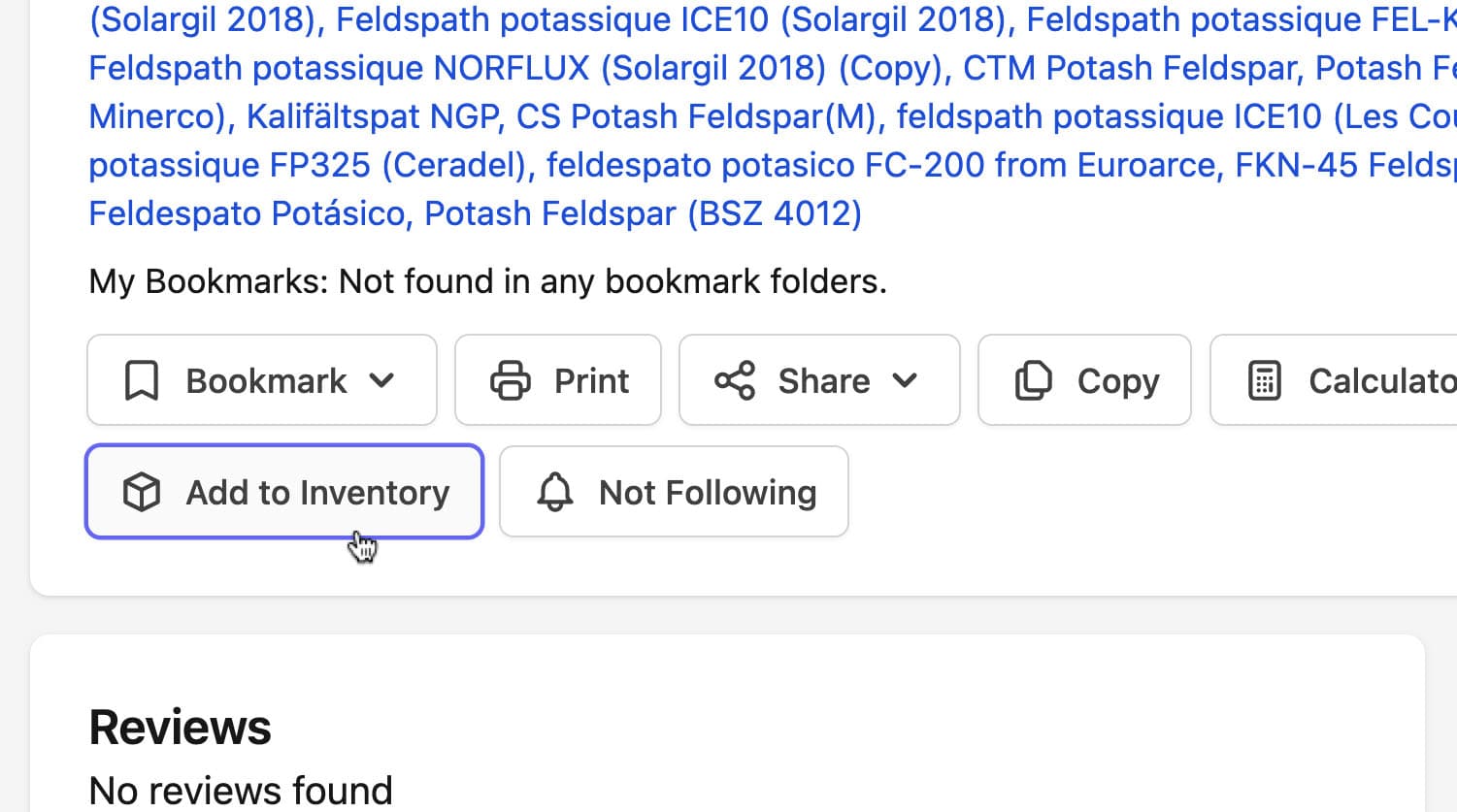Expand the Bookmark dropdown chevron
Viewport: 1457px width, 812px height.
click(382, 380)
